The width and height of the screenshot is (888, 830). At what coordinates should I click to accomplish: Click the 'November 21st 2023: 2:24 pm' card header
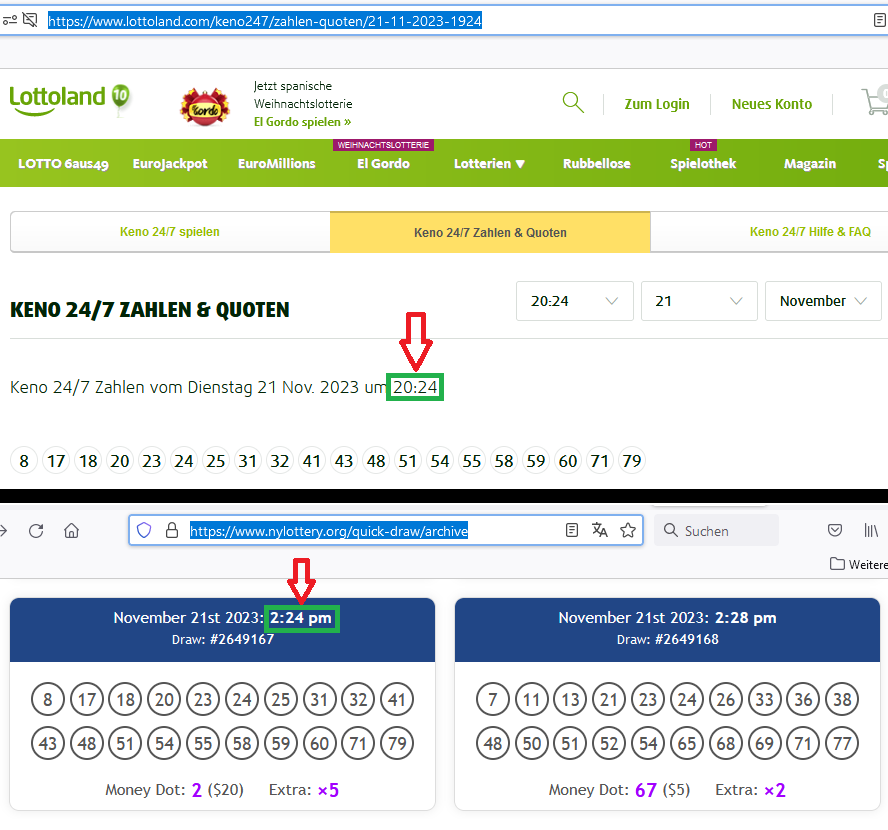[x=223, y=629]
